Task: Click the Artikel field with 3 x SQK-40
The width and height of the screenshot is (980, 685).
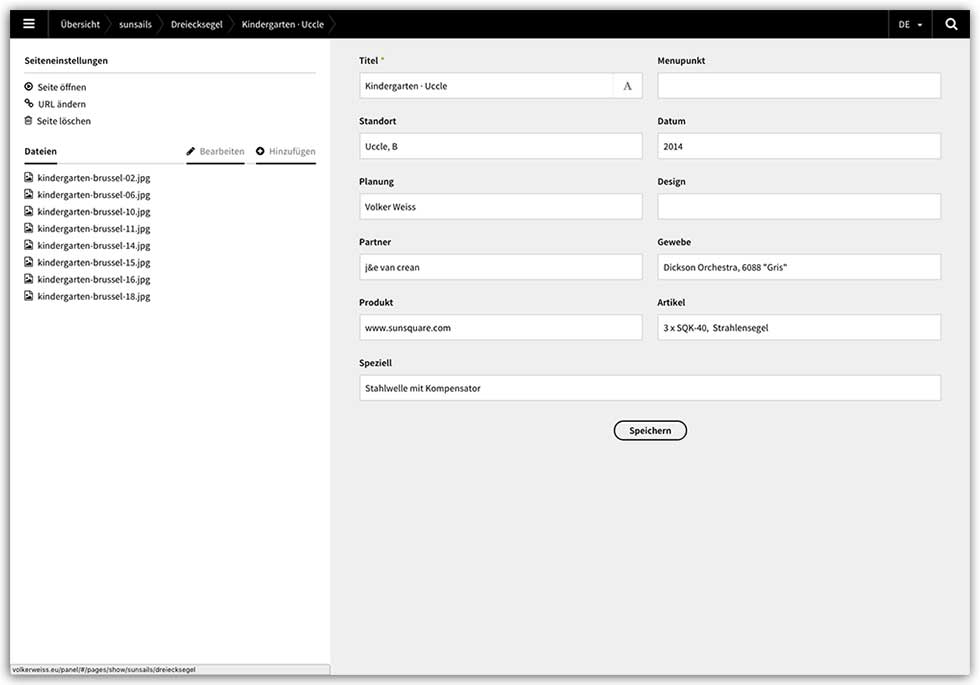Action: 799,328
